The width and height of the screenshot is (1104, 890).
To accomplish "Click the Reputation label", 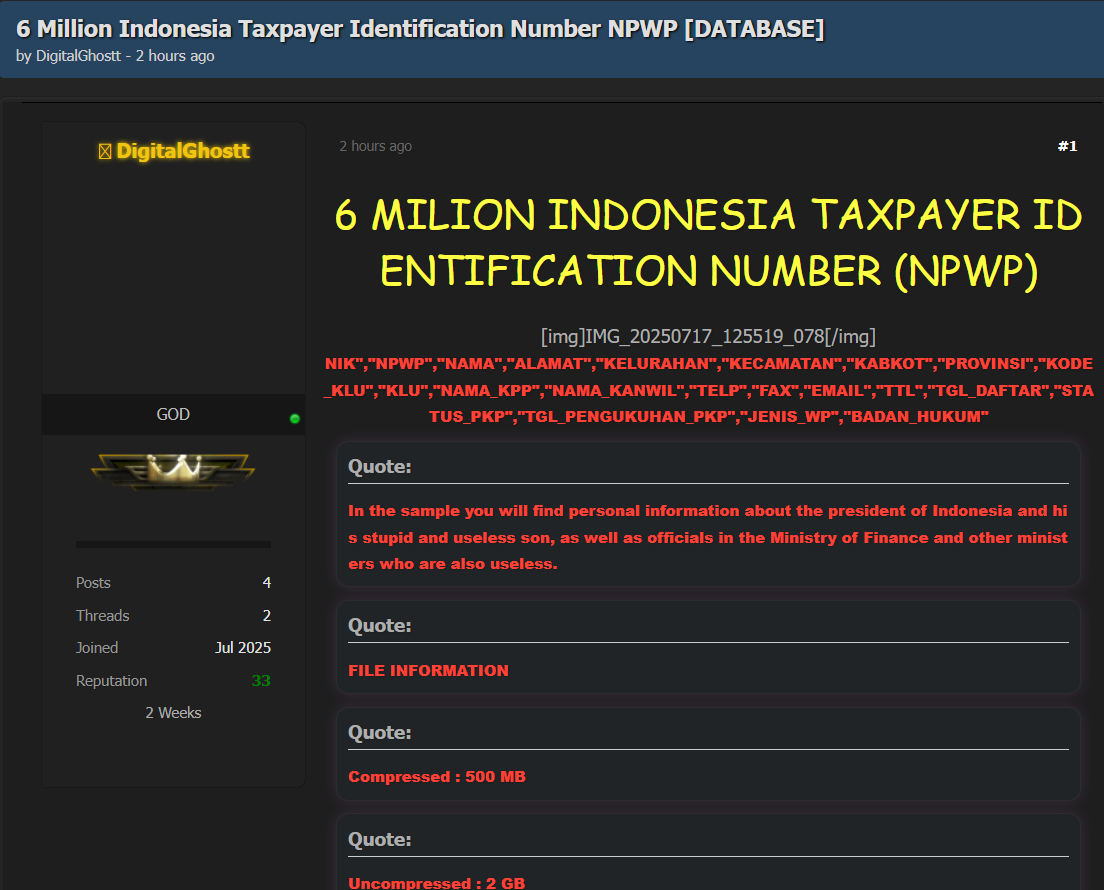I will click(111, 681).
